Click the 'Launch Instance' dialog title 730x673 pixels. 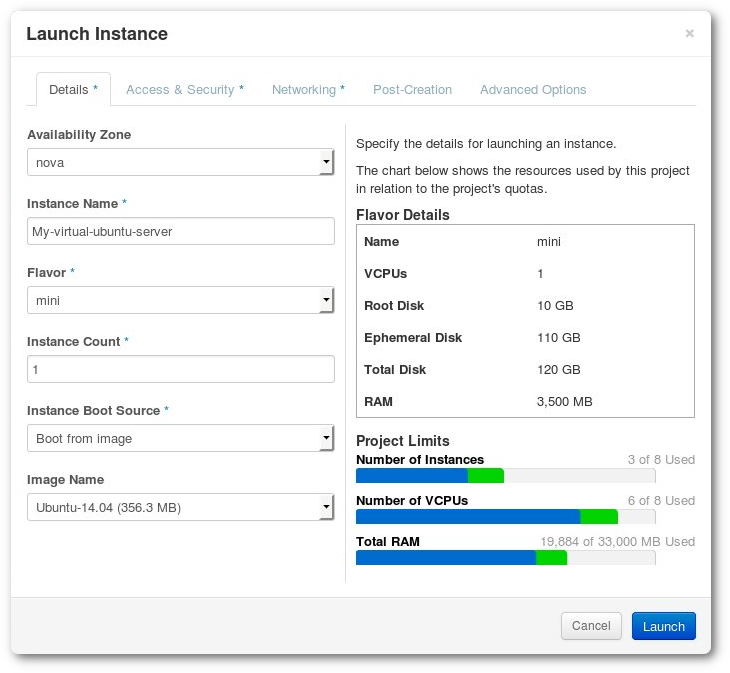pyautogui.click(x=97, y=34)
